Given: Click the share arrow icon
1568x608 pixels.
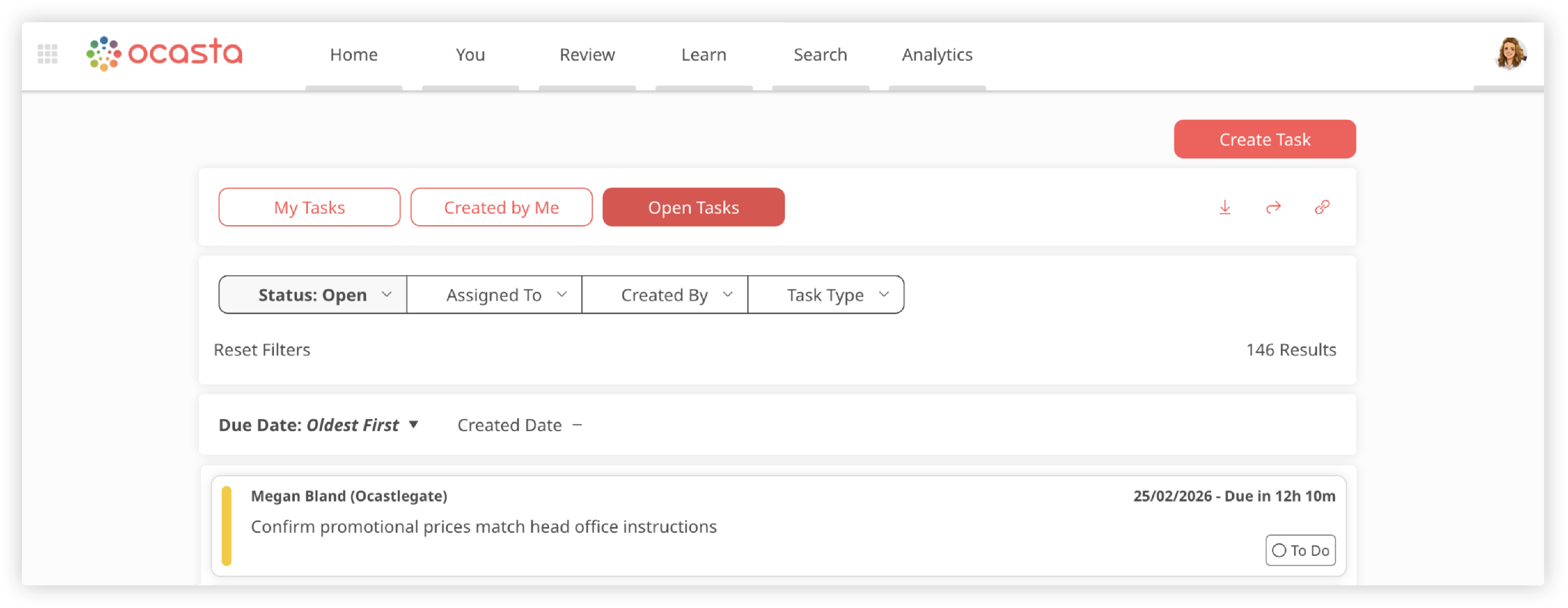Looking at the screenshot, I should tap(1273, 207).
